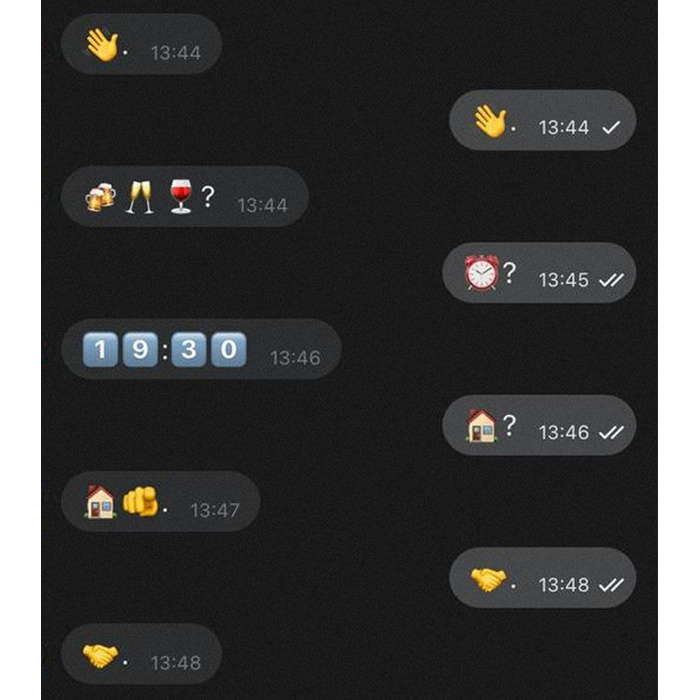Click the clinking beer mugs emoji
The height and width of the screenshot is (700, 700).
(100, 196)
